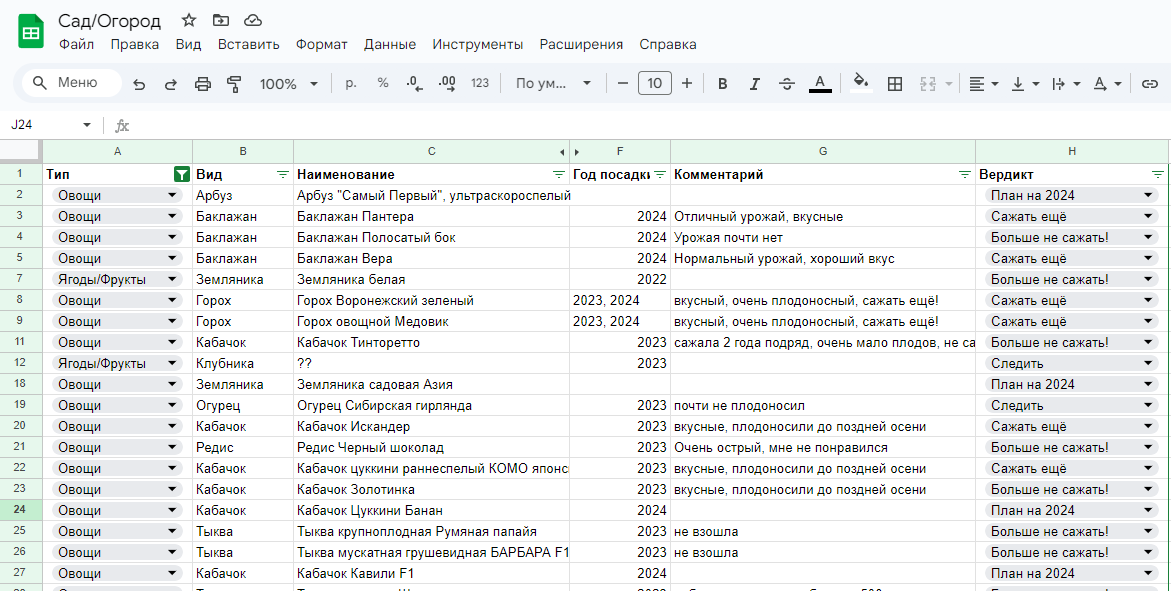The height and width of the screenshot is (591, 1171).
Task: Format selected cell as percent
Action: (382, 83)
